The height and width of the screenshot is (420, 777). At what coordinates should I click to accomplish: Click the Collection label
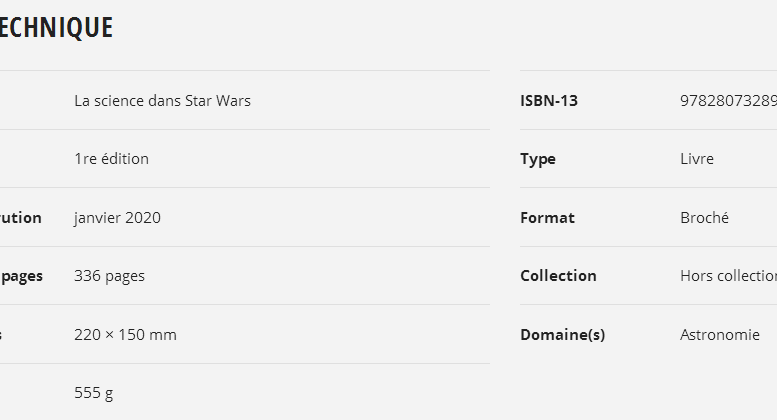pos(558,275)
